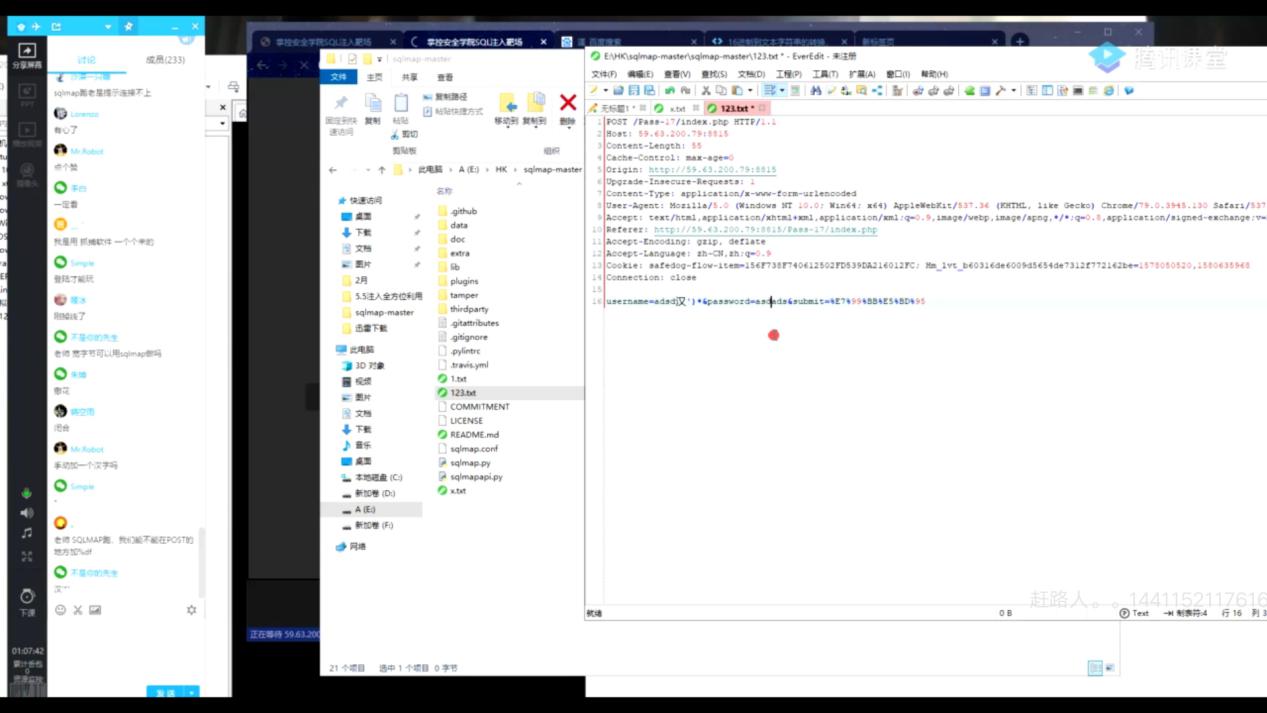Screen dimensions: 1267x713
Task: Click the red 删除 delete icon in ribbon
Action: pyautogui.click(x=567, y=108)
